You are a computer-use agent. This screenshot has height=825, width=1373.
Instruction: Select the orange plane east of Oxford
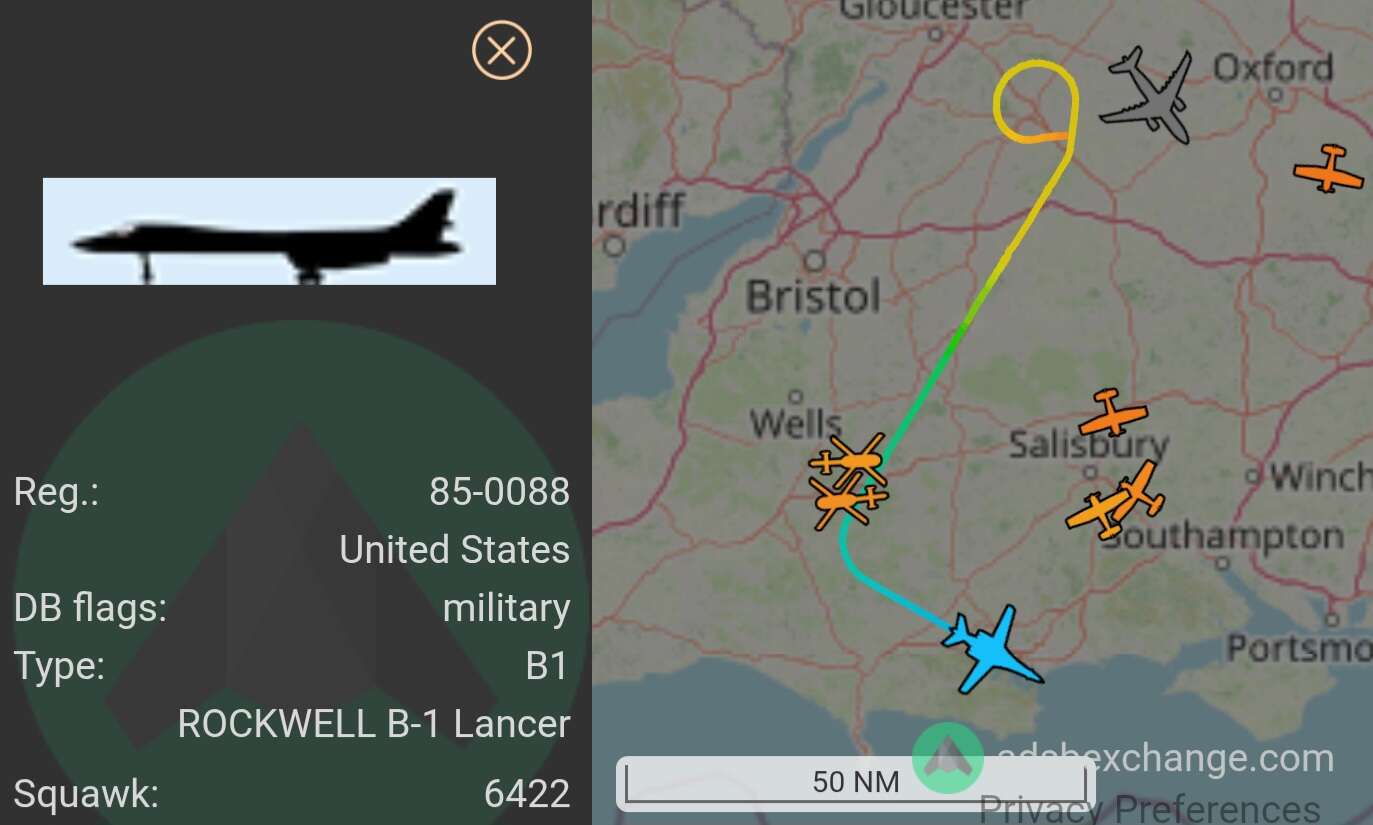coord(1329,170)
